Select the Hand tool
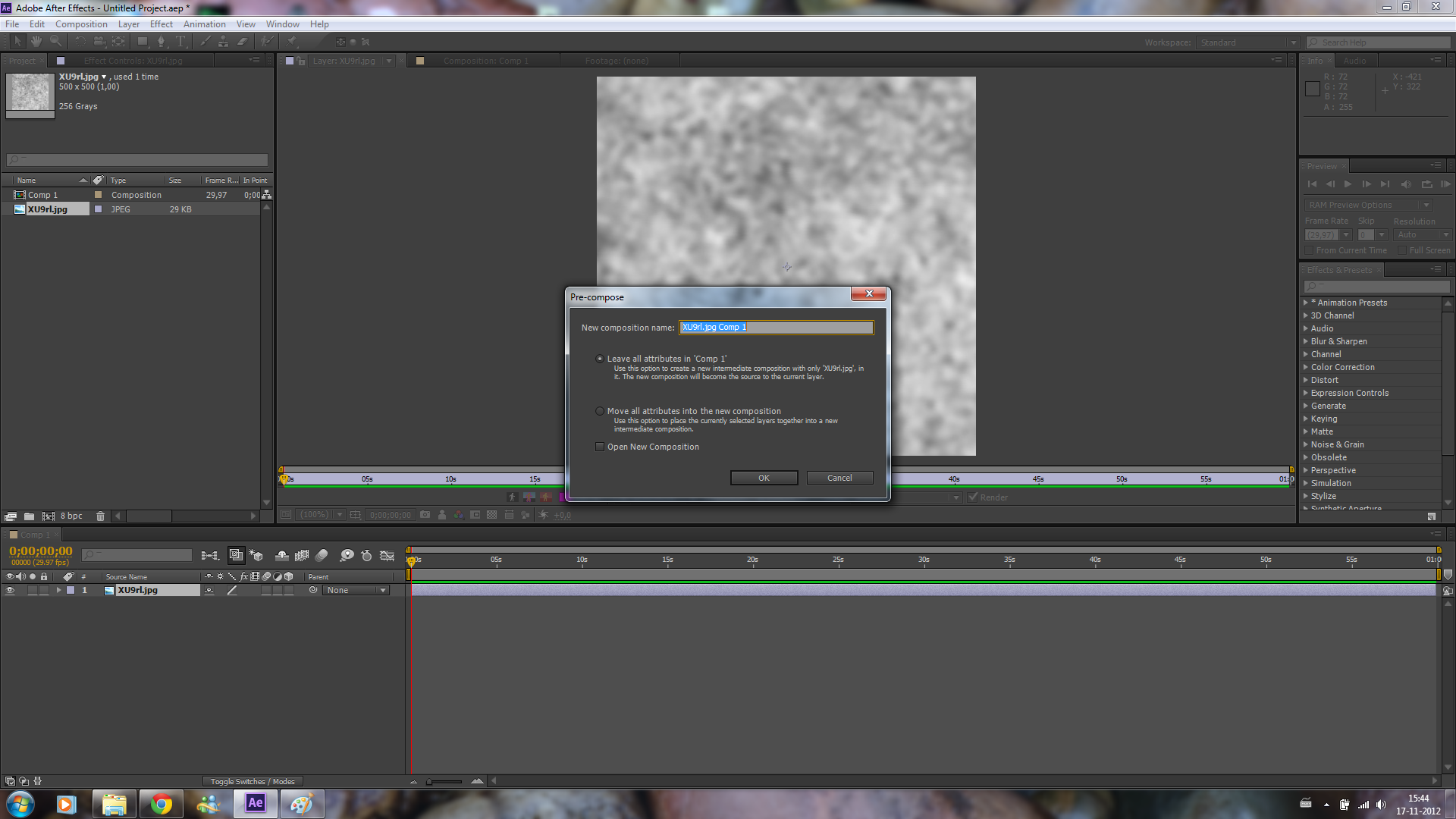This screenshot has width=1456, height=819. coord(36,42)
